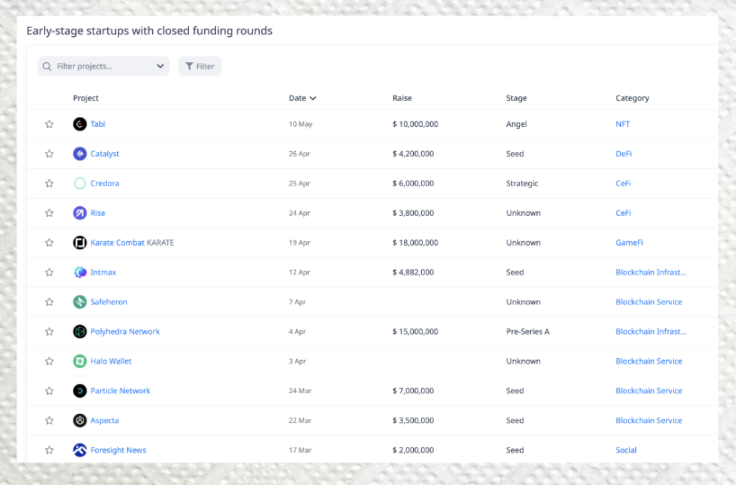
Task: Click the Tabi project logo icon
Action: pyautogui.click(x=80, y=124)
